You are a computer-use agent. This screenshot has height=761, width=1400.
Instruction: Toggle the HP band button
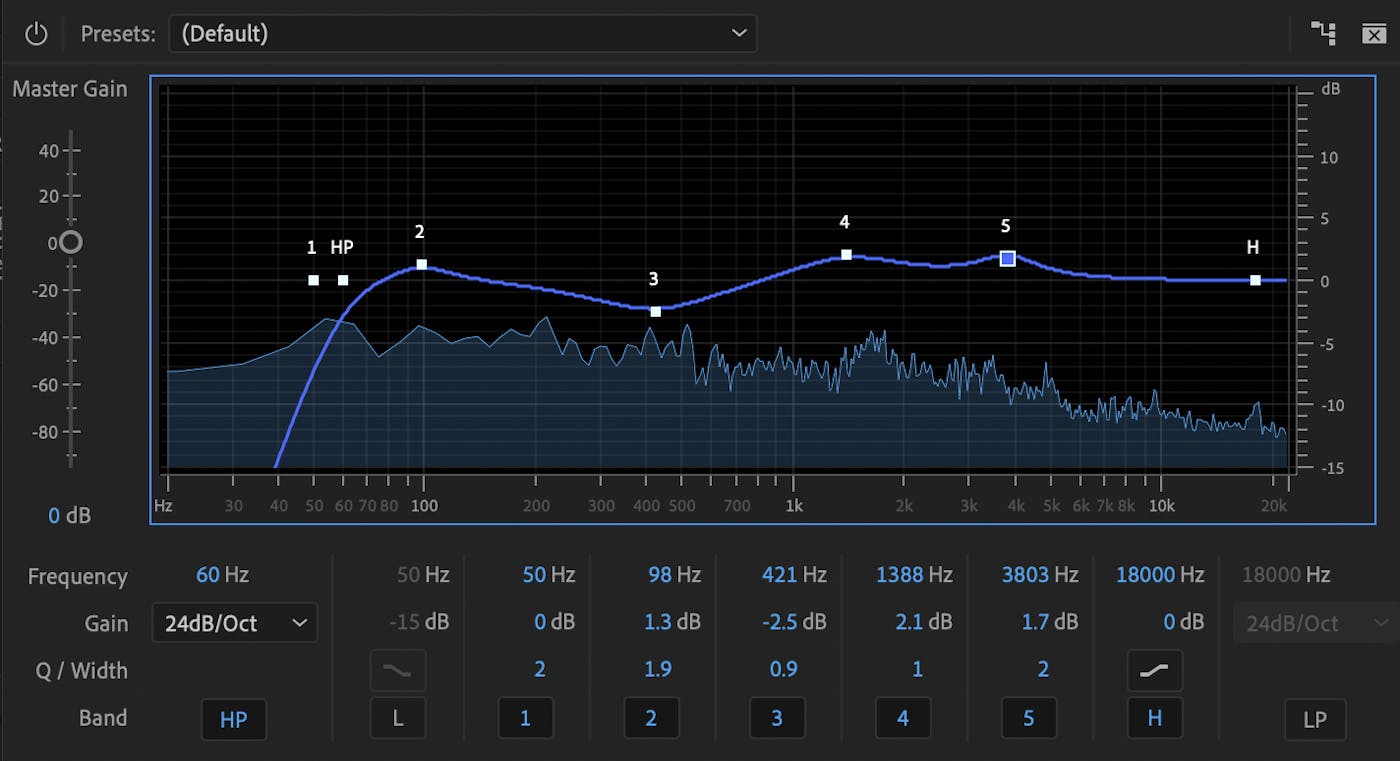[x=234, y=719]
